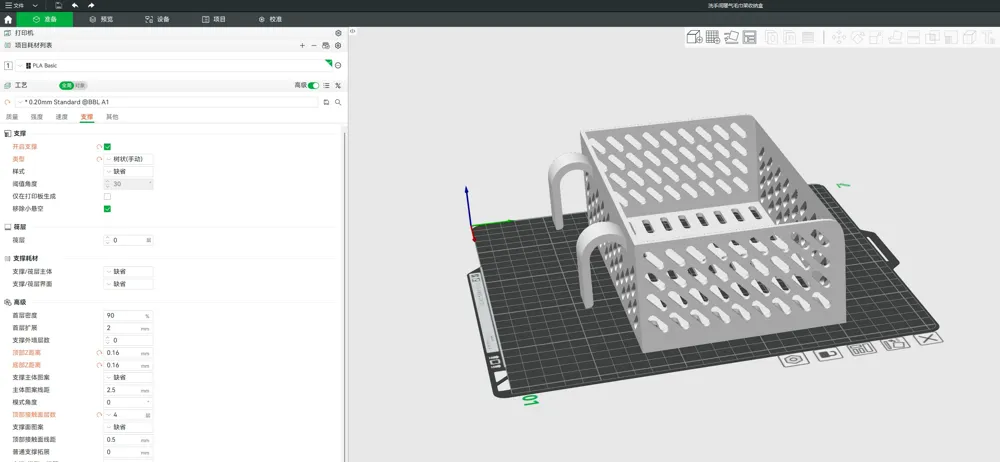The image size is (1000, 462).
Task: Open the 文件 menu dropdown arrow
Action: (x=35, y=5)
